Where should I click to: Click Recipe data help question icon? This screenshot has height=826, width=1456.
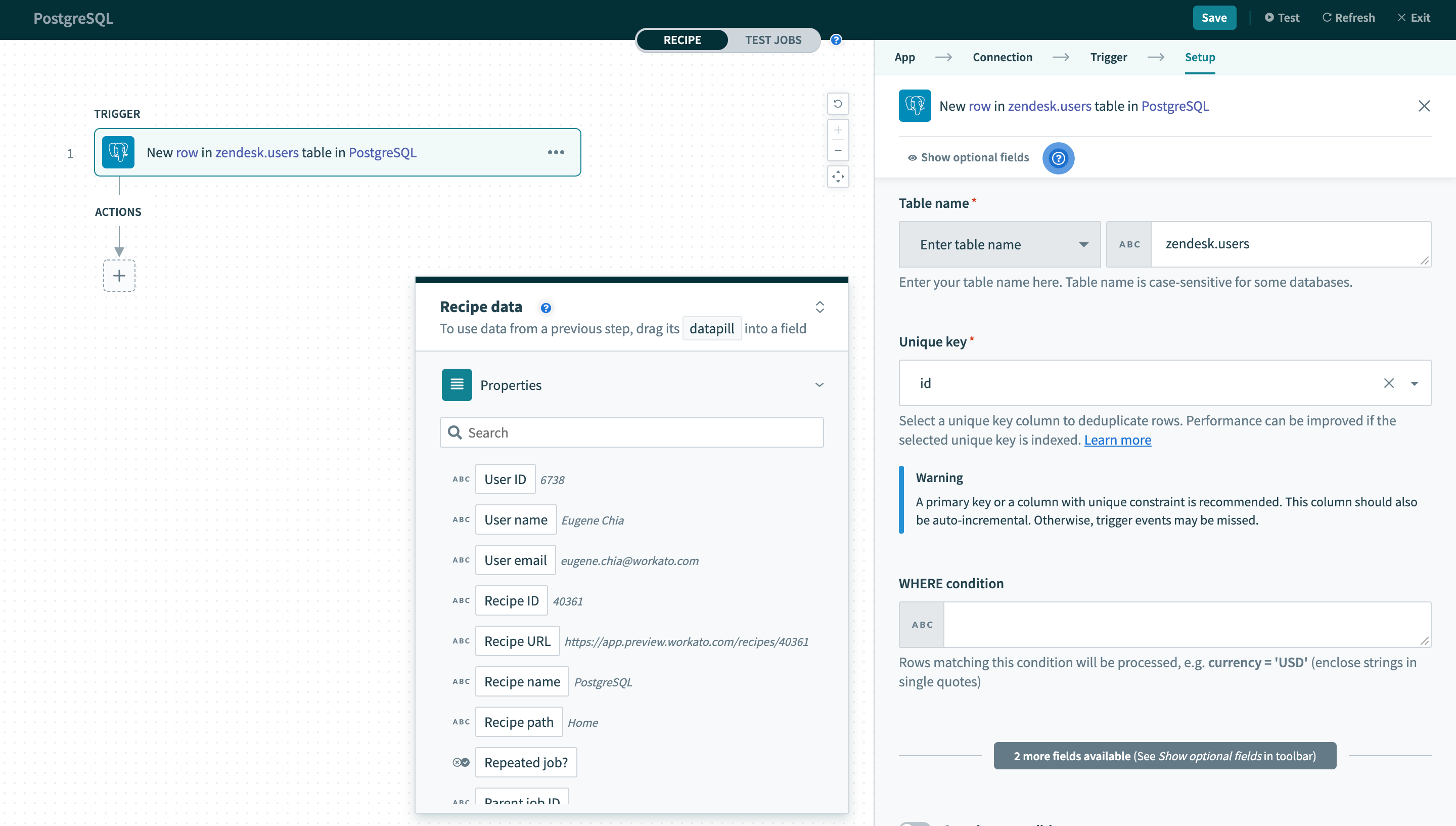pyautogui.click(x=545, y=308)
